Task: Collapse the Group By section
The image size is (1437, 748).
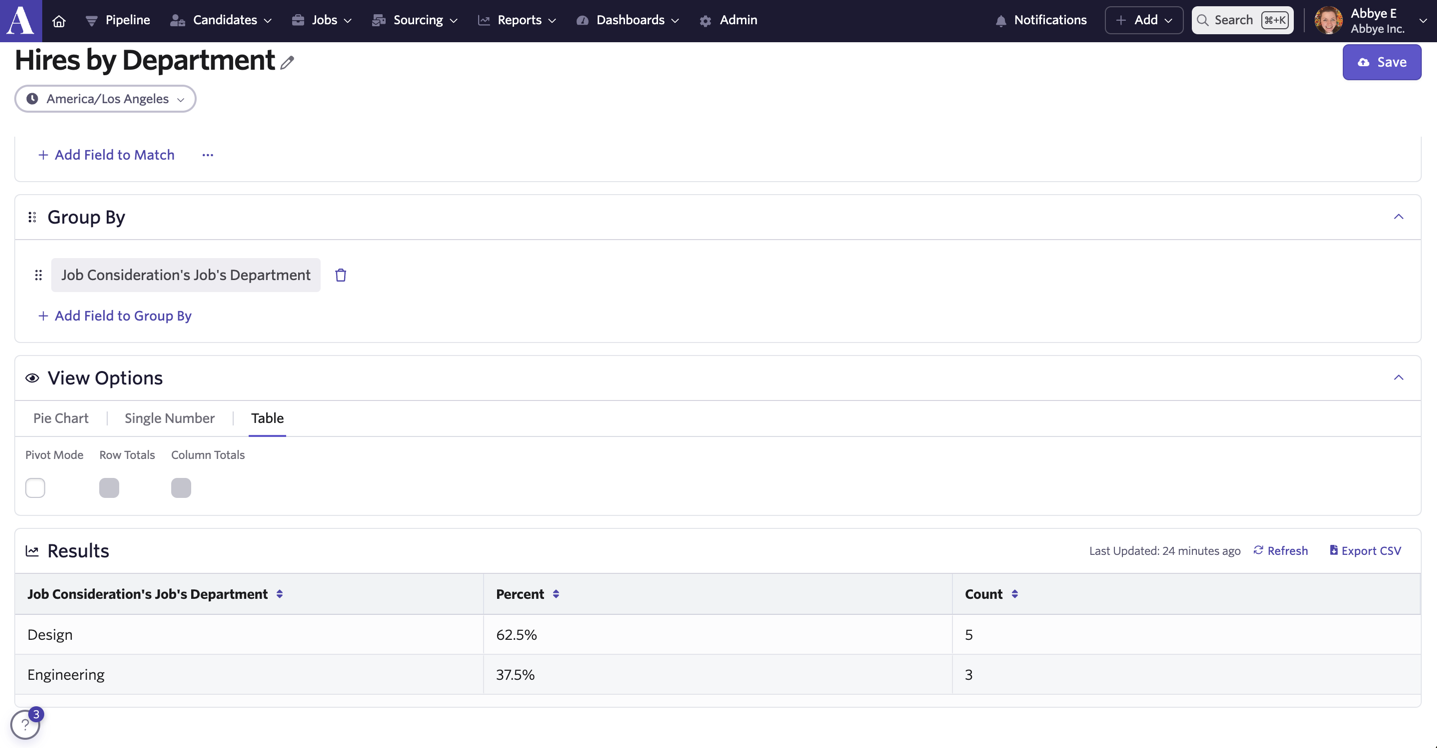Action: coord(1399,217)
